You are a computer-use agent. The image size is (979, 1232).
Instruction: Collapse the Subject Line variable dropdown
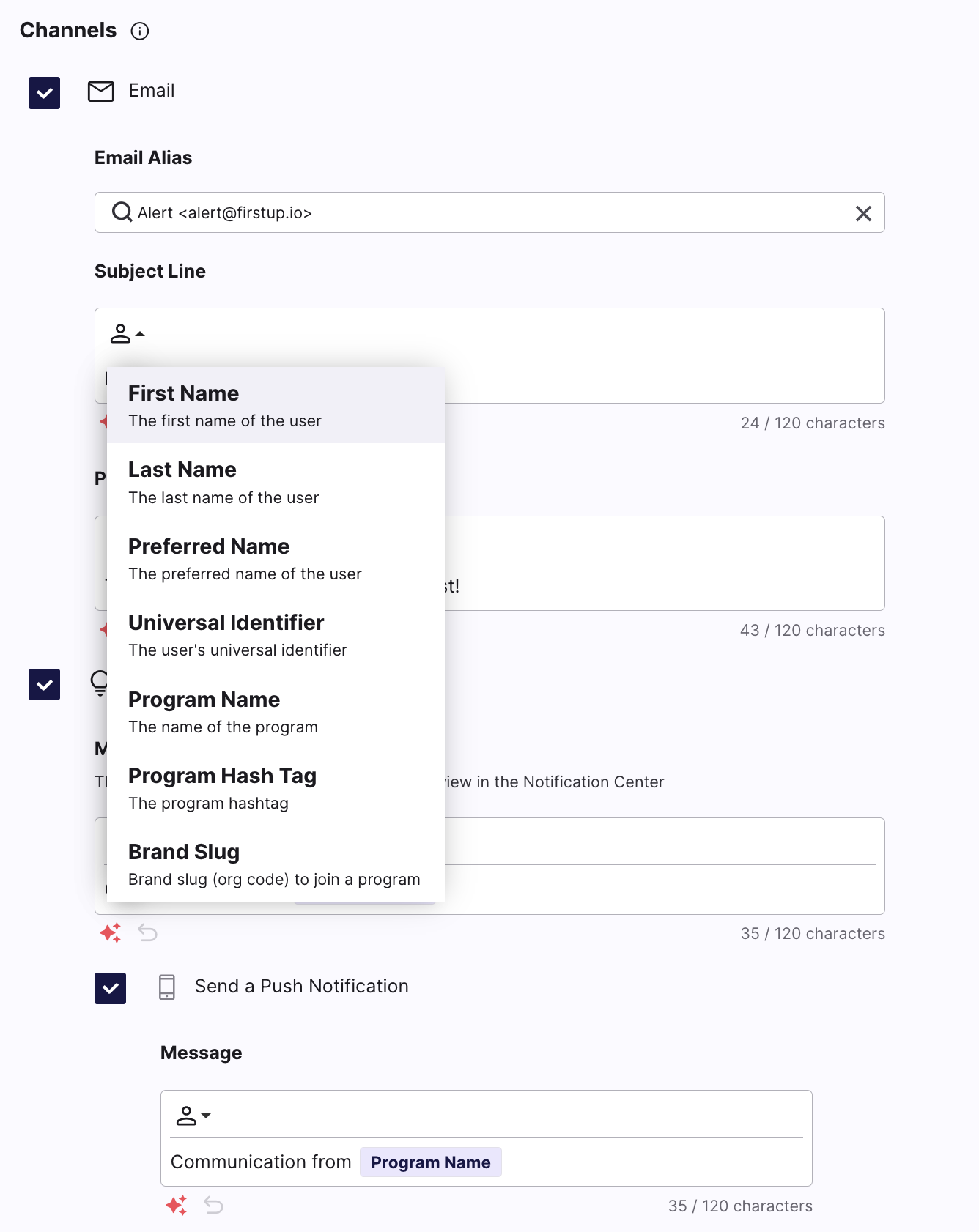(x=128, y=334)
